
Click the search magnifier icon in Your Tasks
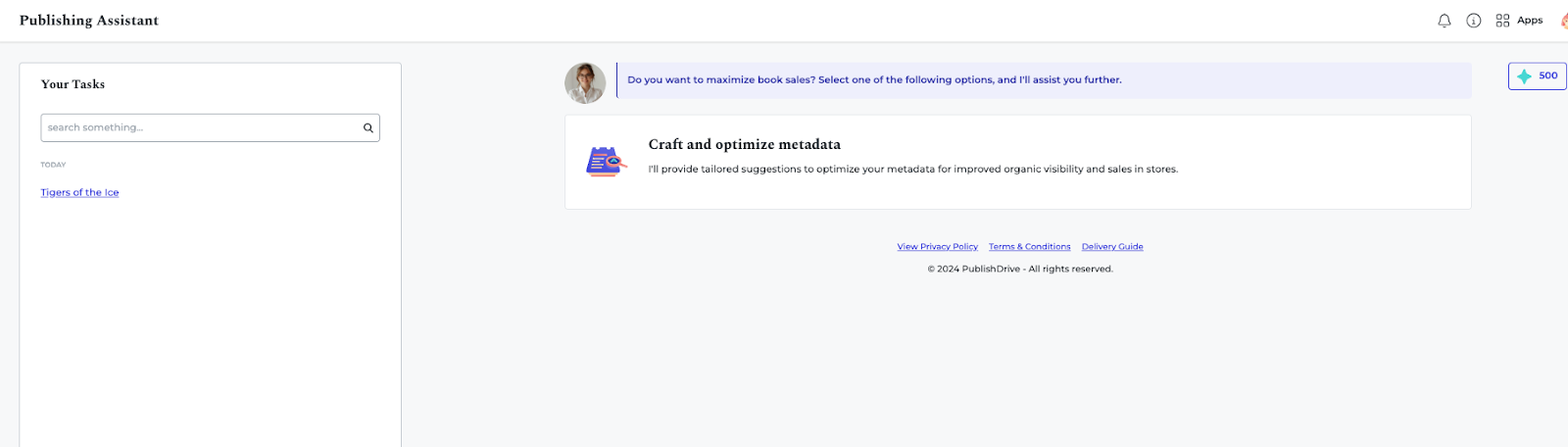point(368,127)
